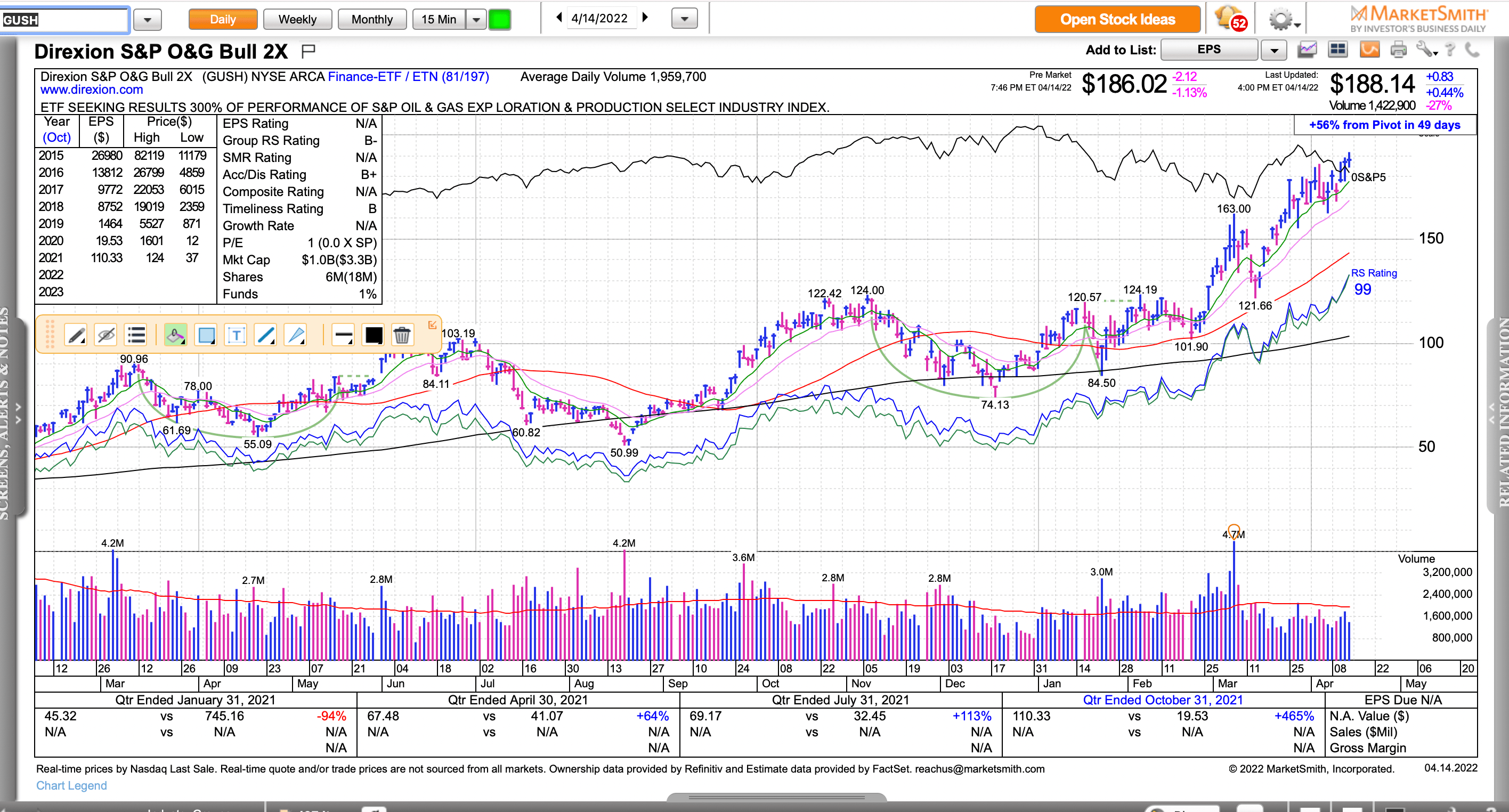
Task: Click the $186.02 pre-market price
Action: click(1124, 84)
